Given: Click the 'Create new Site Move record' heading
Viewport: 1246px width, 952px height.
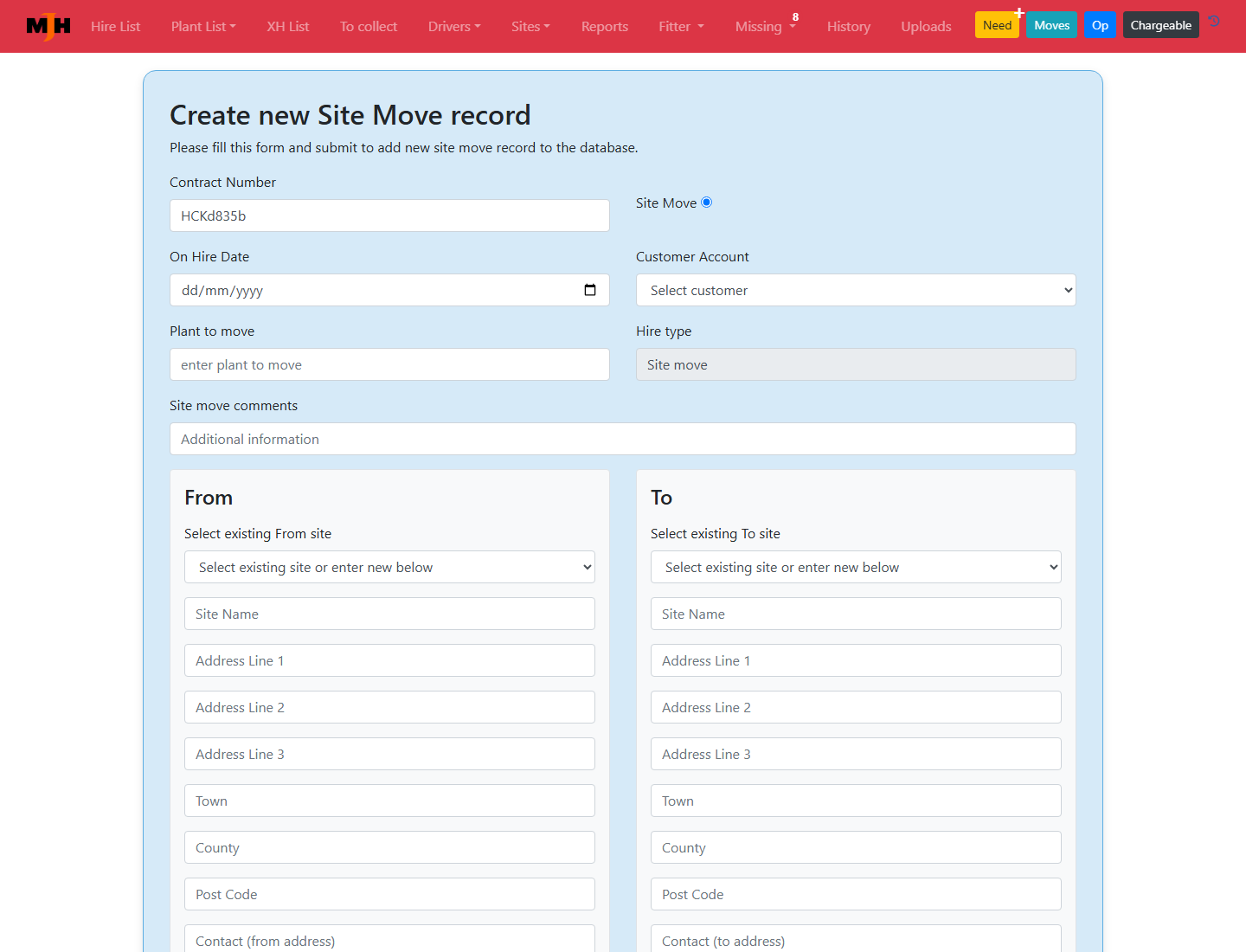Looking at the screenshot, I should coord(350,115).
